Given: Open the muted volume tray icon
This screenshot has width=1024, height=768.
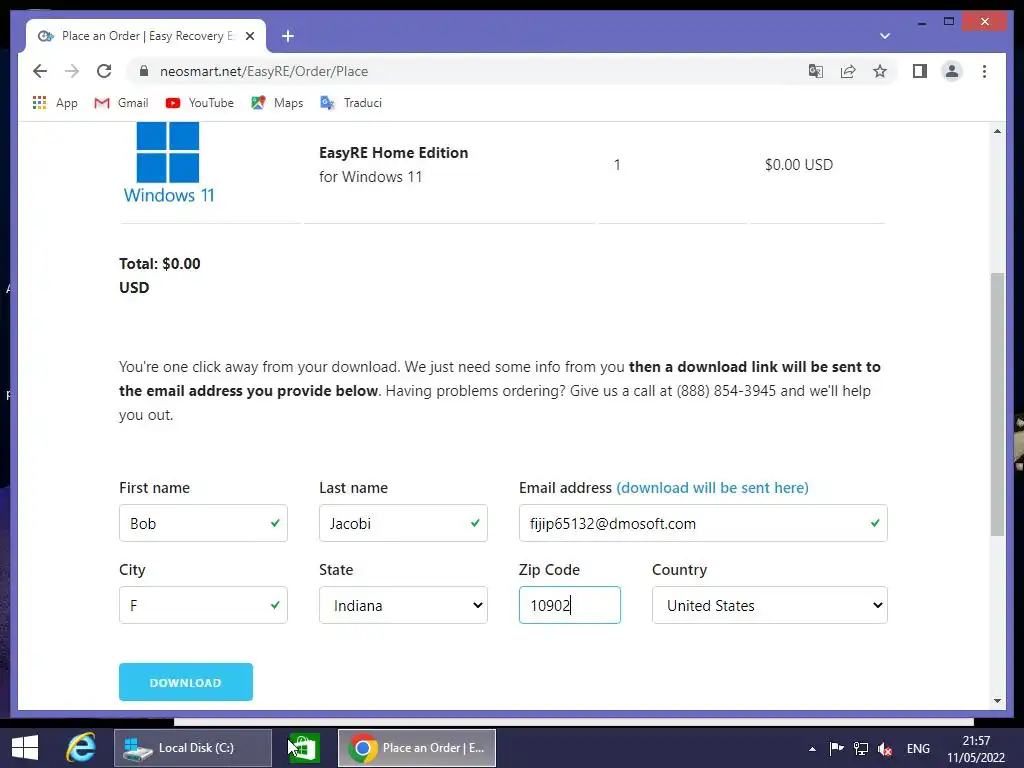Looking at the screenshot, I should pos(885,748).
